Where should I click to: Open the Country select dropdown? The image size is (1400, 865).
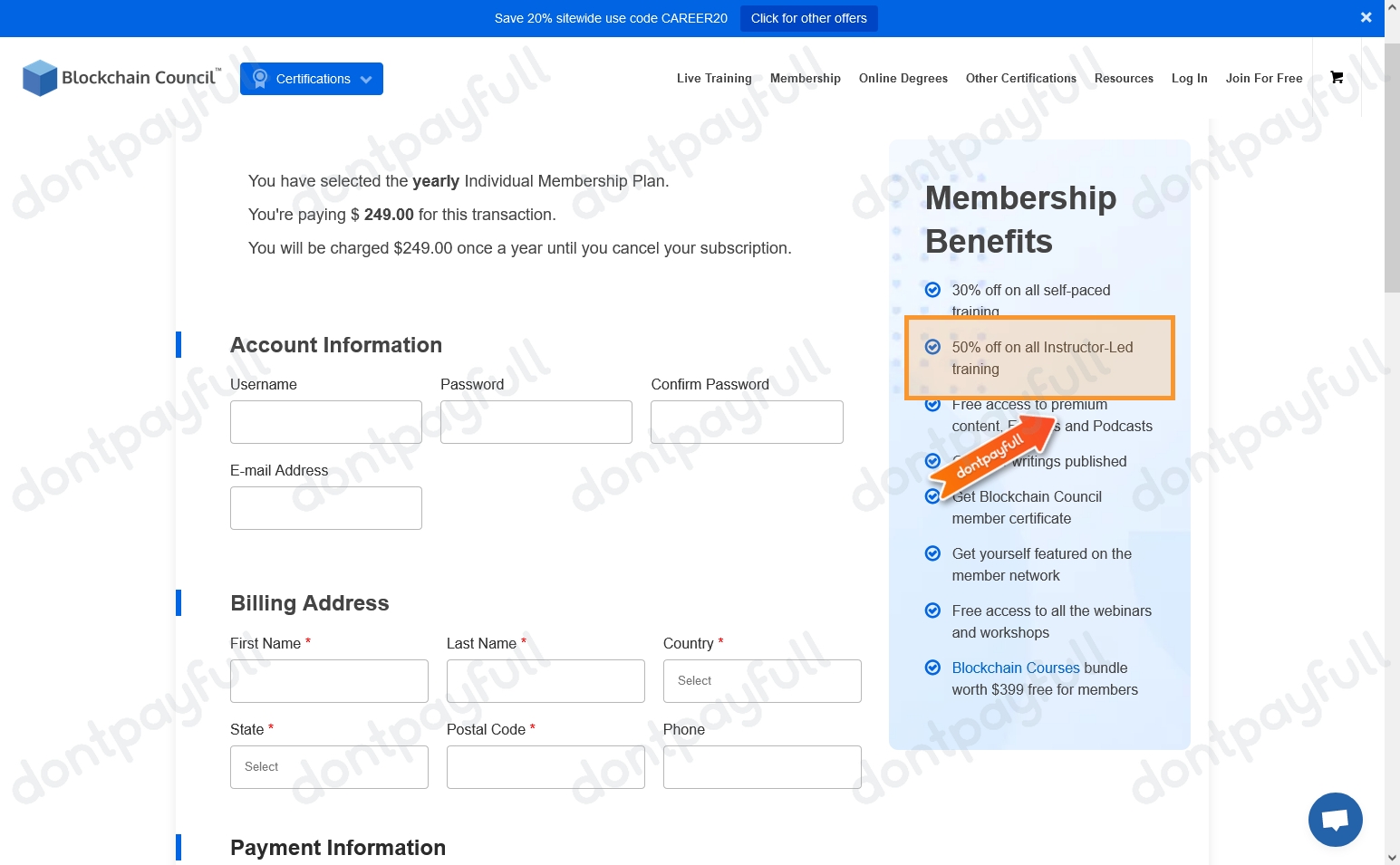[x=762, y=681]
